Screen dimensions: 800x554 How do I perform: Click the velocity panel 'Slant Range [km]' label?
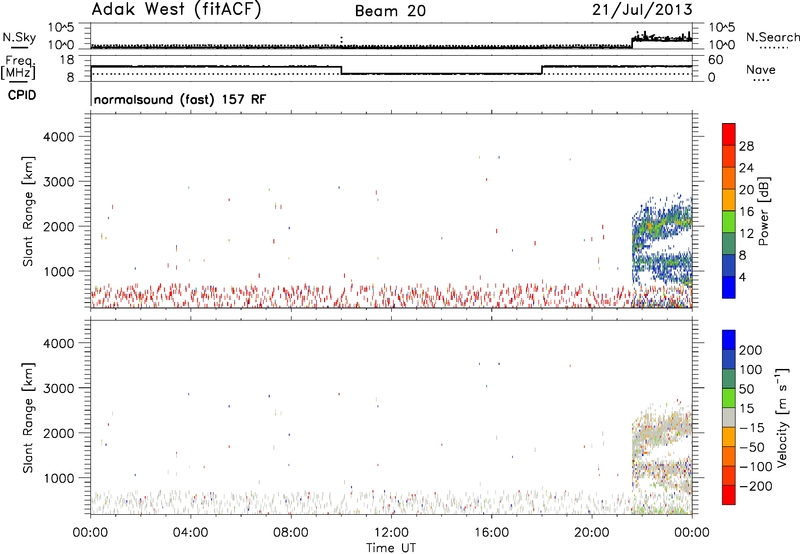point(28,418)
